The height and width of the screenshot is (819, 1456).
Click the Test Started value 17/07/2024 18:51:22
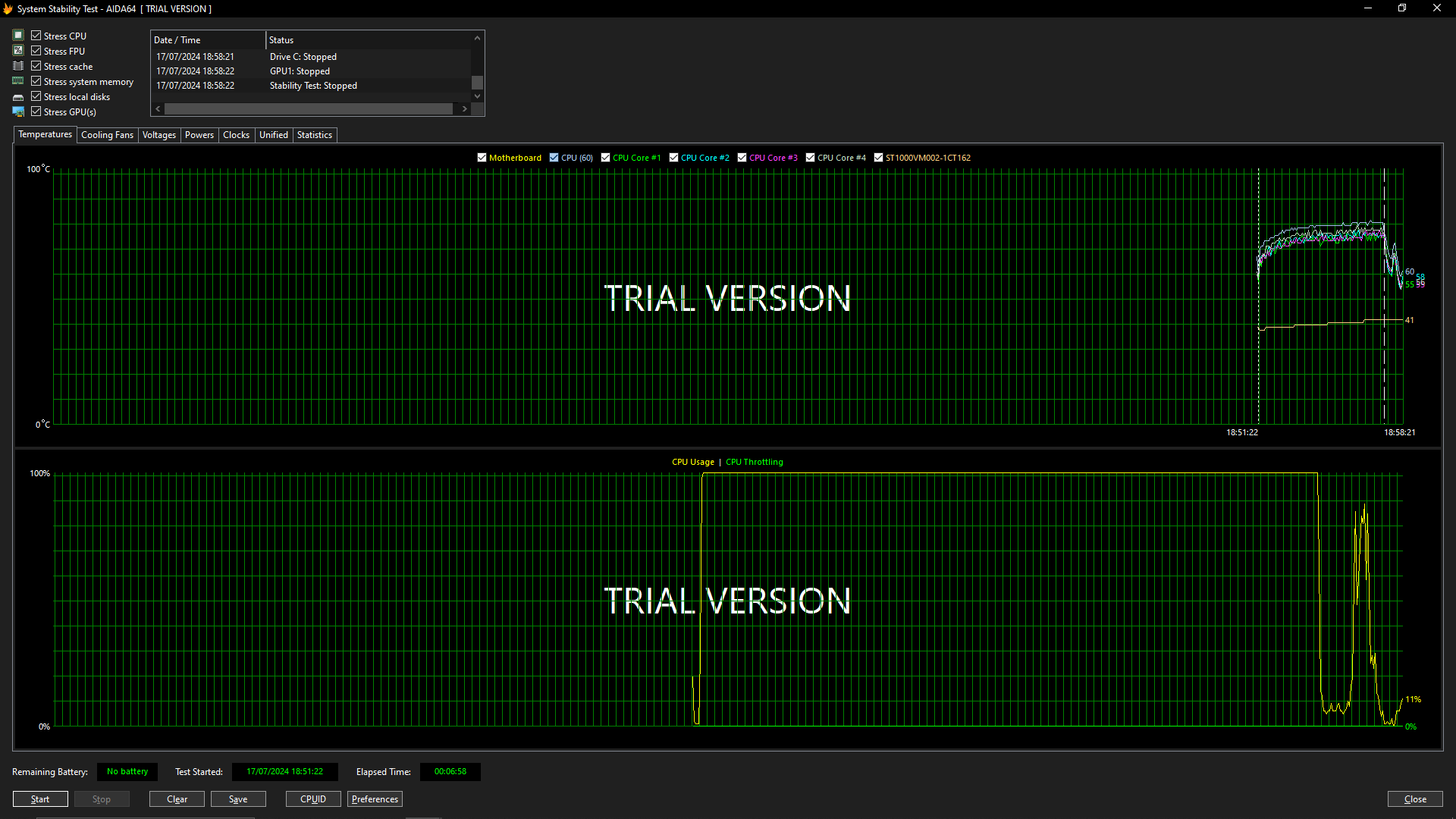pos(285,772)
